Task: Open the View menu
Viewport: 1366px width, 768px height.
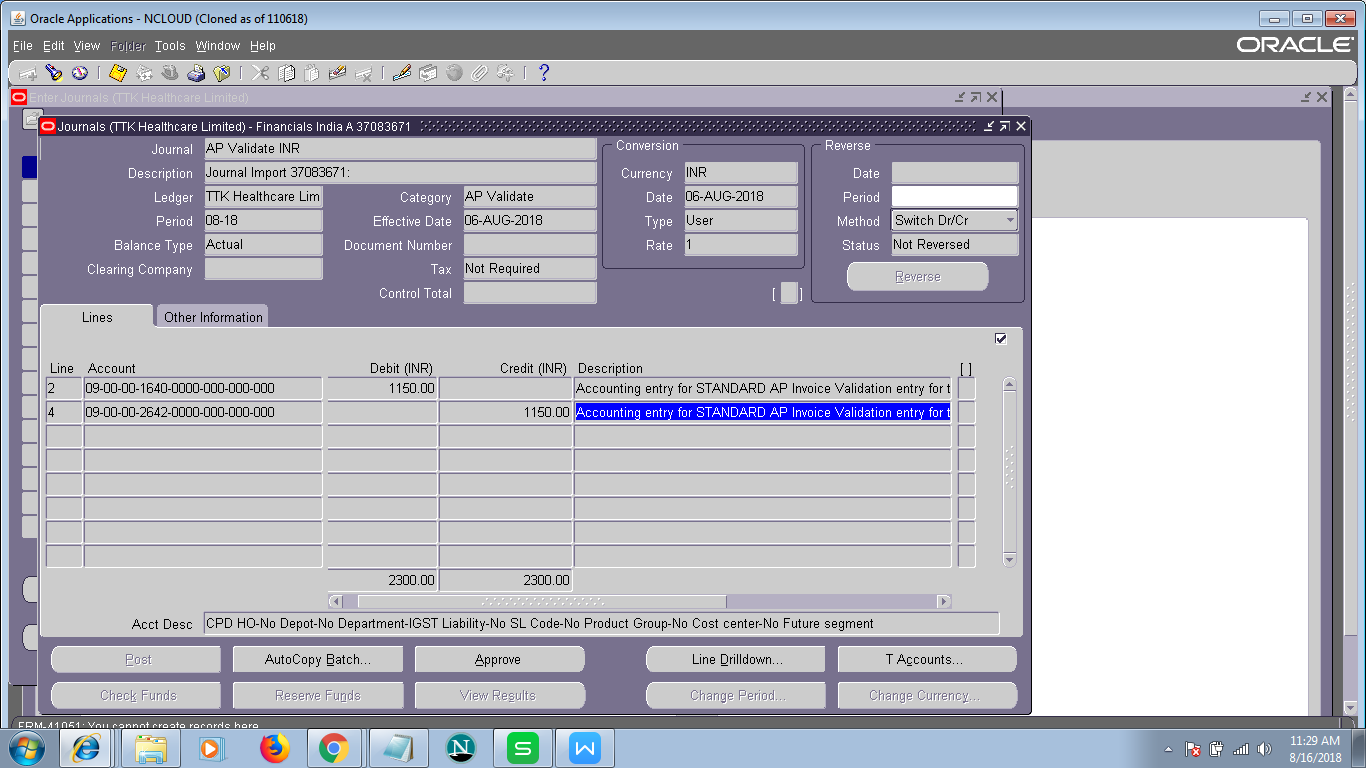Action: [87, 46]
